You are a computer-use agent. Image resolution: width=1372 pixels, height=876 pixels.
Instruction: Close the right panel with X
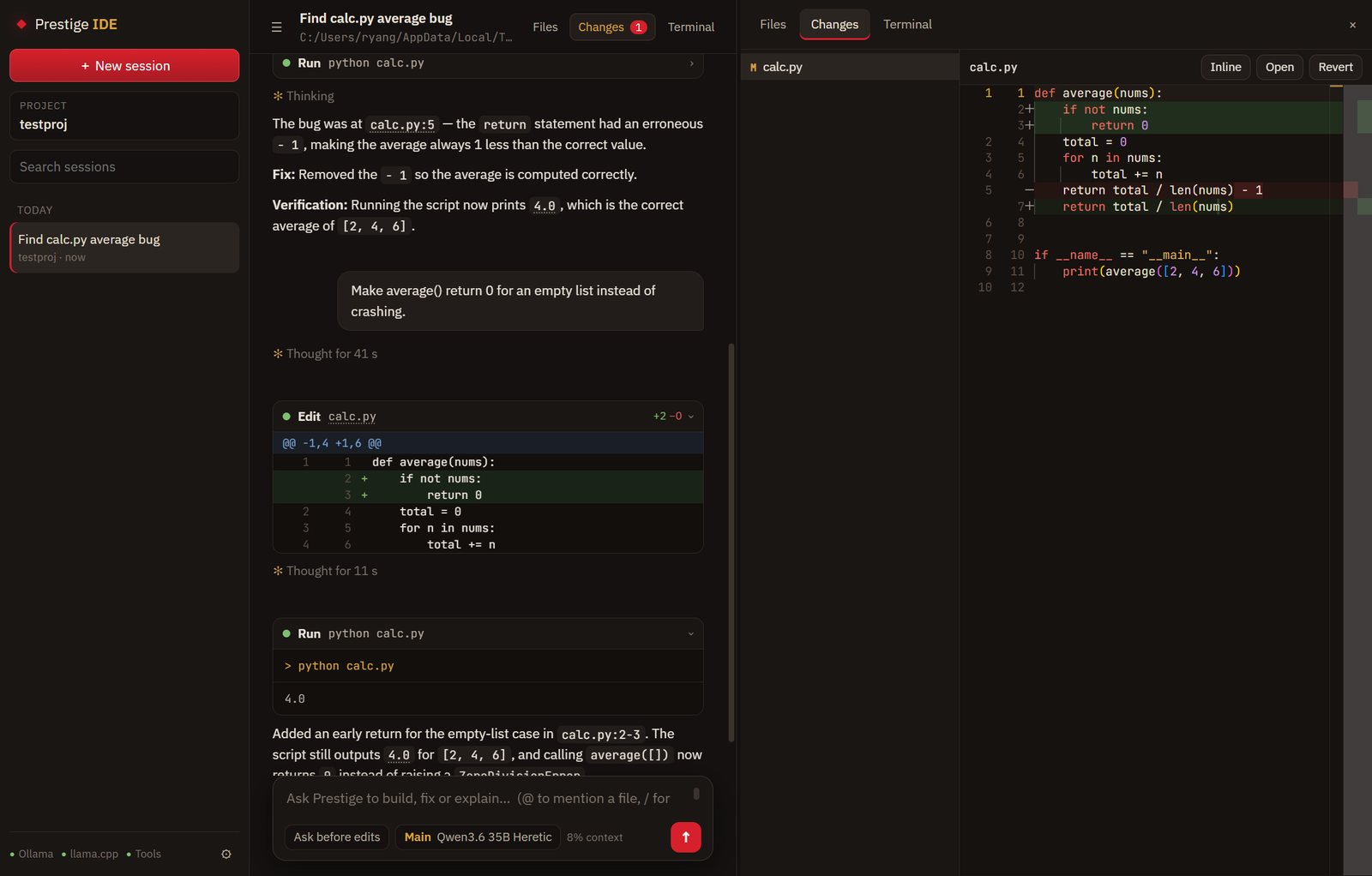point(1352,25)
